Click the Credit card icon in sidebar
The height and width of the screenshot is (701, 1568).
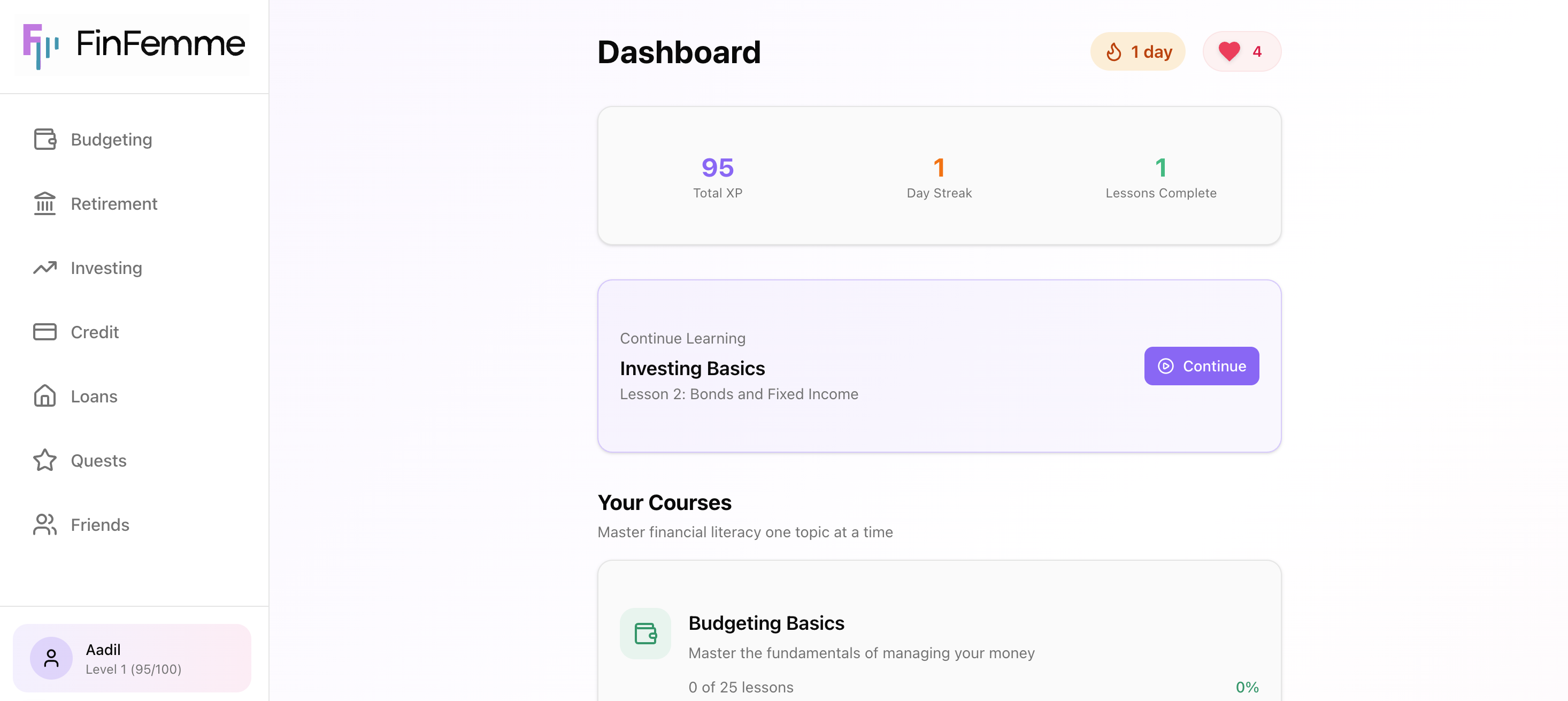(x=44, y=332)
